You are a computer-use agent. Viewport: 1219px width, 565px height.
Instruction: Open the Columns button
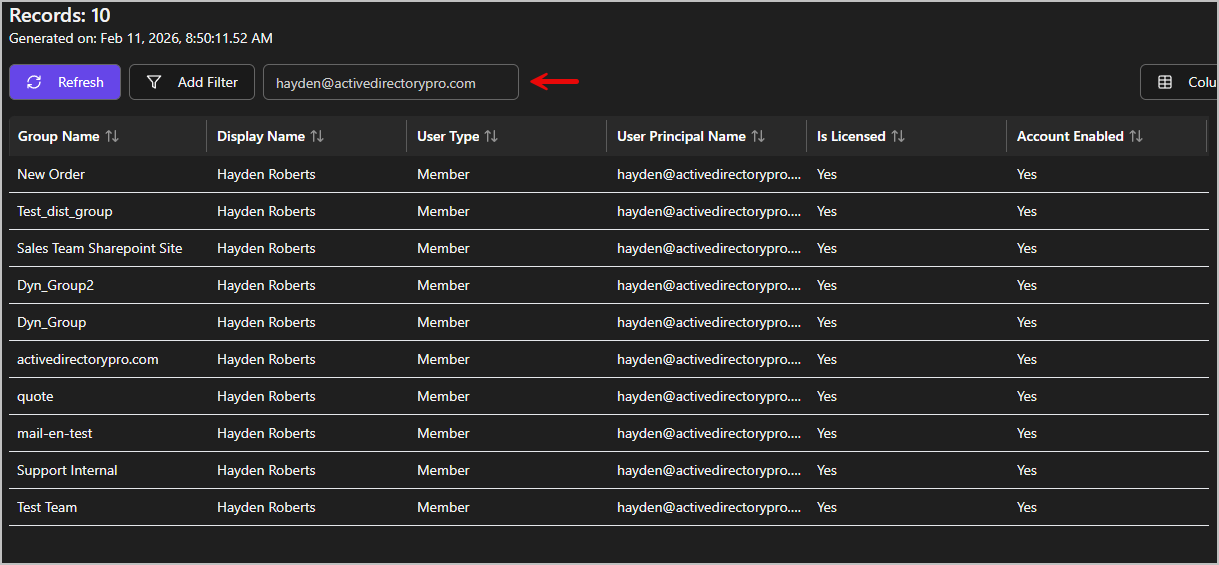pos(1180,82)
